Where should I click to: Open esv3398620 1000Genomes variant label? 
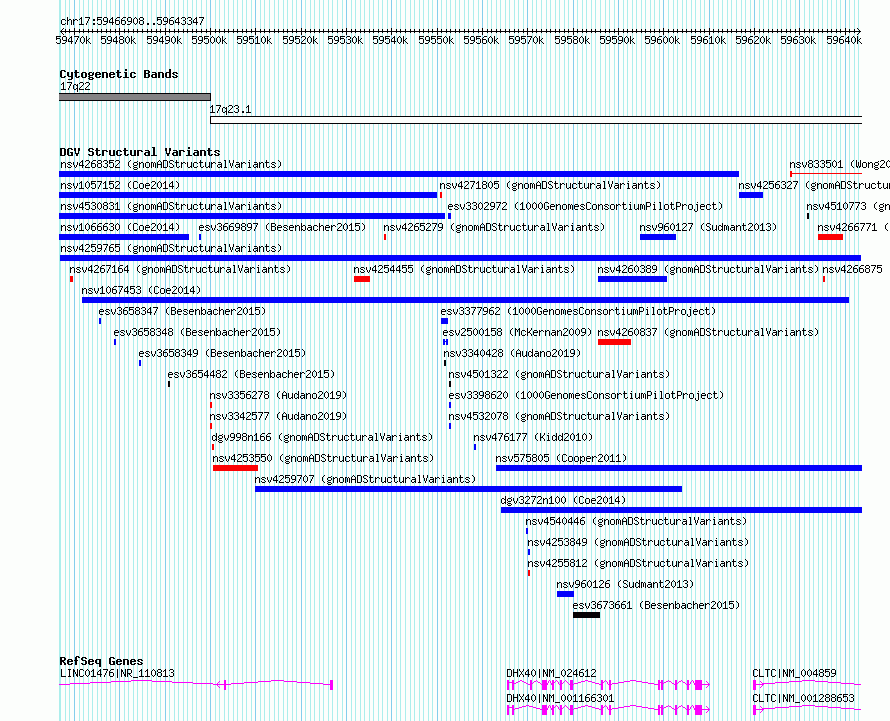(586, 395)
